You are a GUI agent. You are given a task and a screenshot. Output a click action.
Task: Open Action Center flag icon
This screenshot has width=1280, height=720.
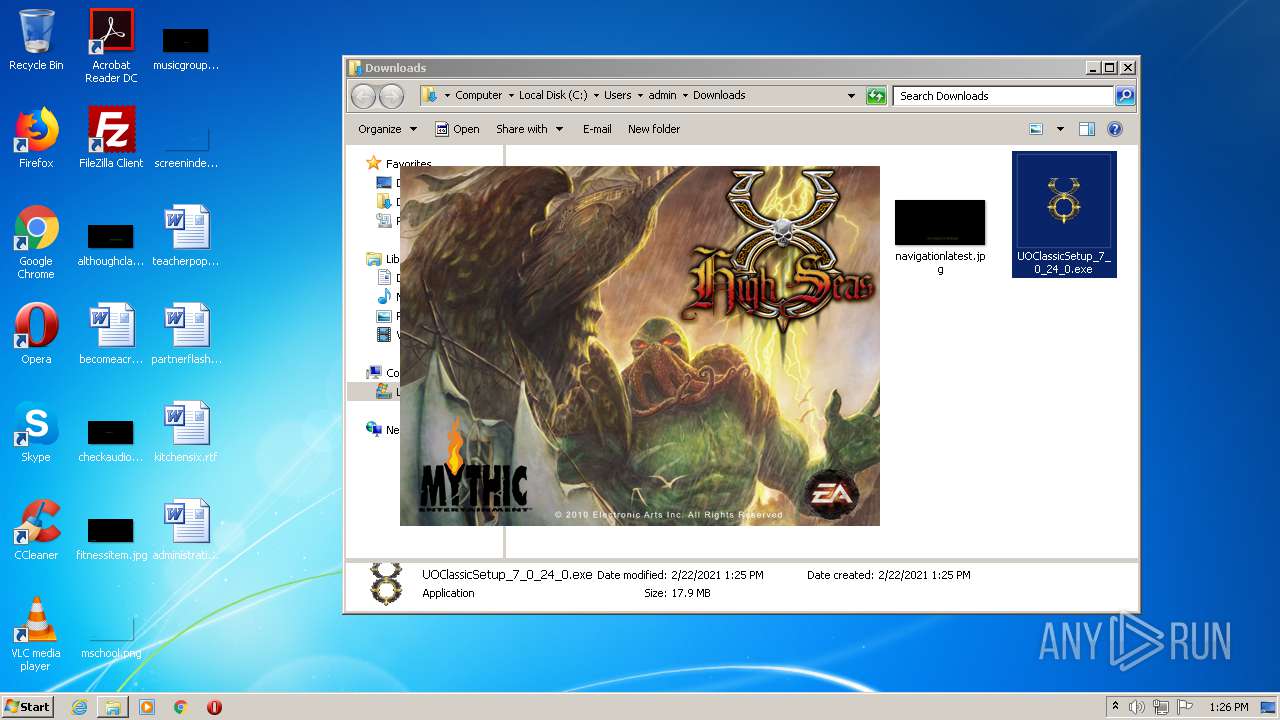tap(1184, 707)
